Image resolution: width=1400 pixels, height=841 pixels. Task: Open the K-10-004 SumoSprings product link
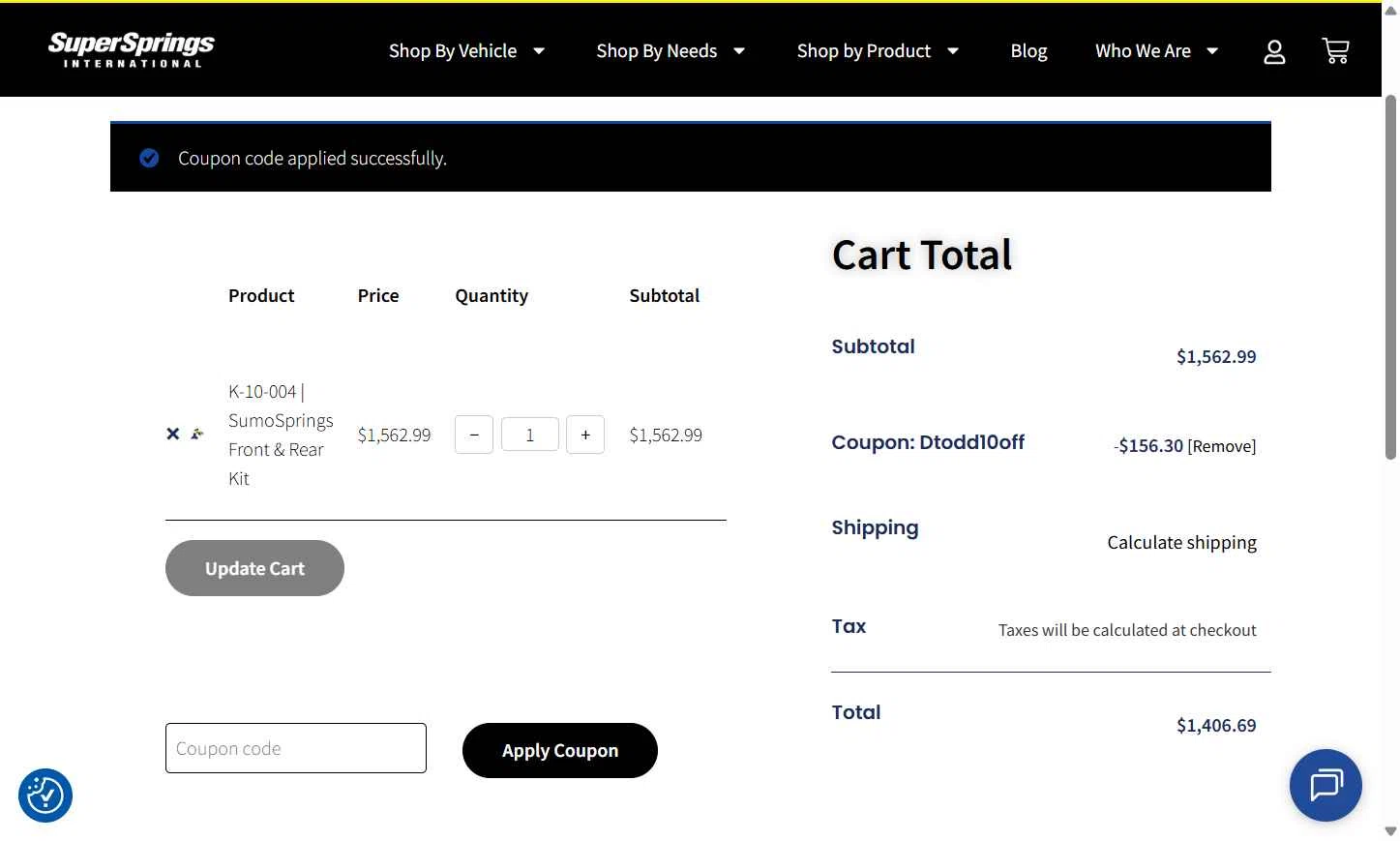pyautogui.click(x=281, y=435)
